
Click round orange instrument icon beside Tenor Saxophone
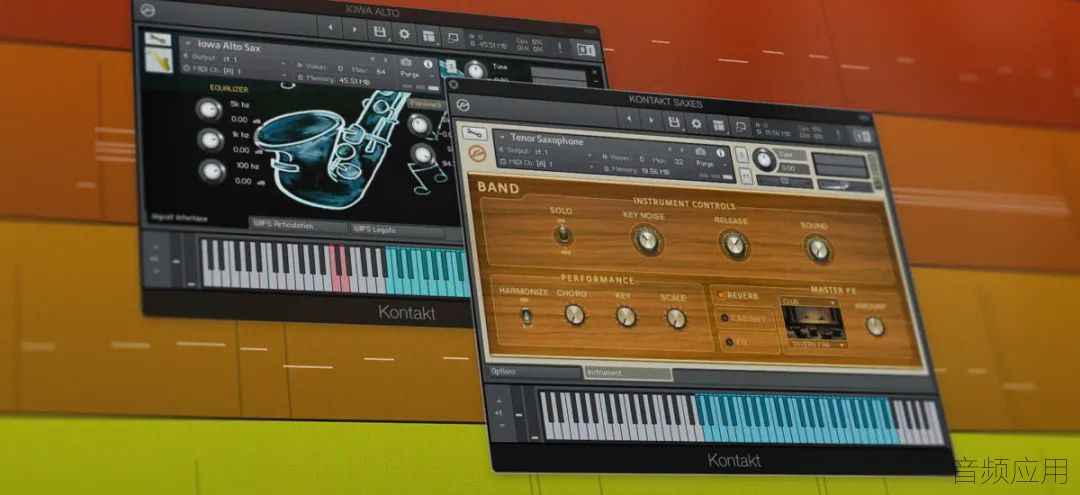477,154
